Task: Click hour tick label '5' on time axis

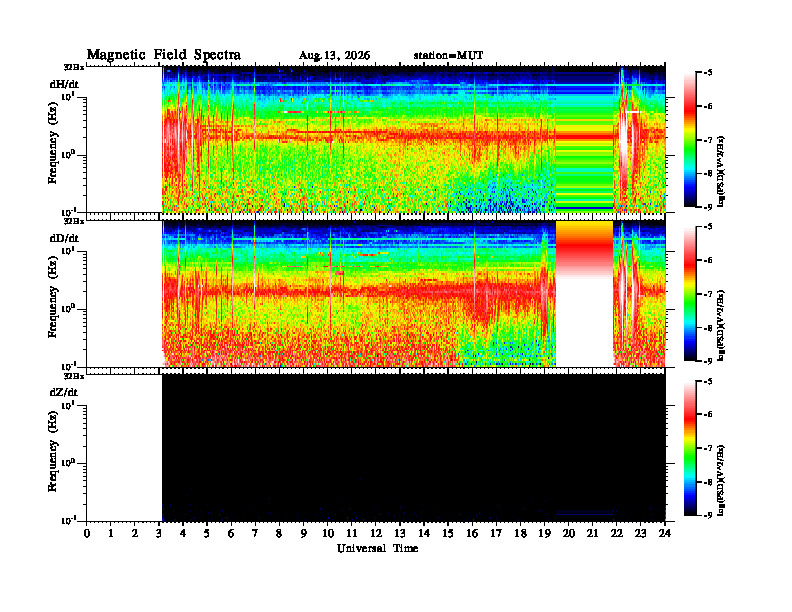Action: [207, 534]
